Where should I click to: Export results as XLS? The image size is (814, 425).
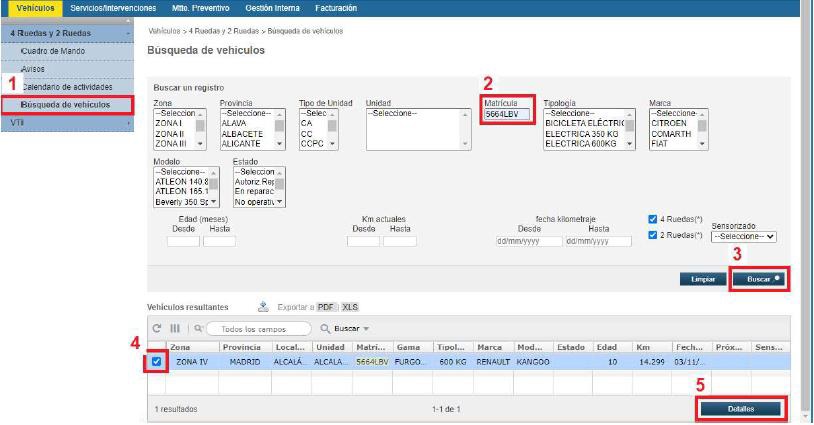click(x=350, y=307)
